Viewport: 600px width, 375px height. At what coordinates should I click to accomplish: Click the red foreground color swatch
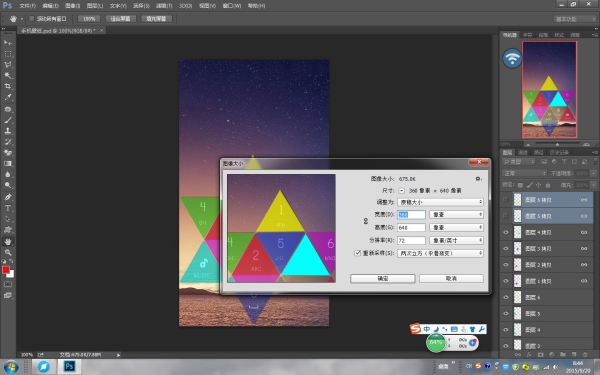click(6, 270)
